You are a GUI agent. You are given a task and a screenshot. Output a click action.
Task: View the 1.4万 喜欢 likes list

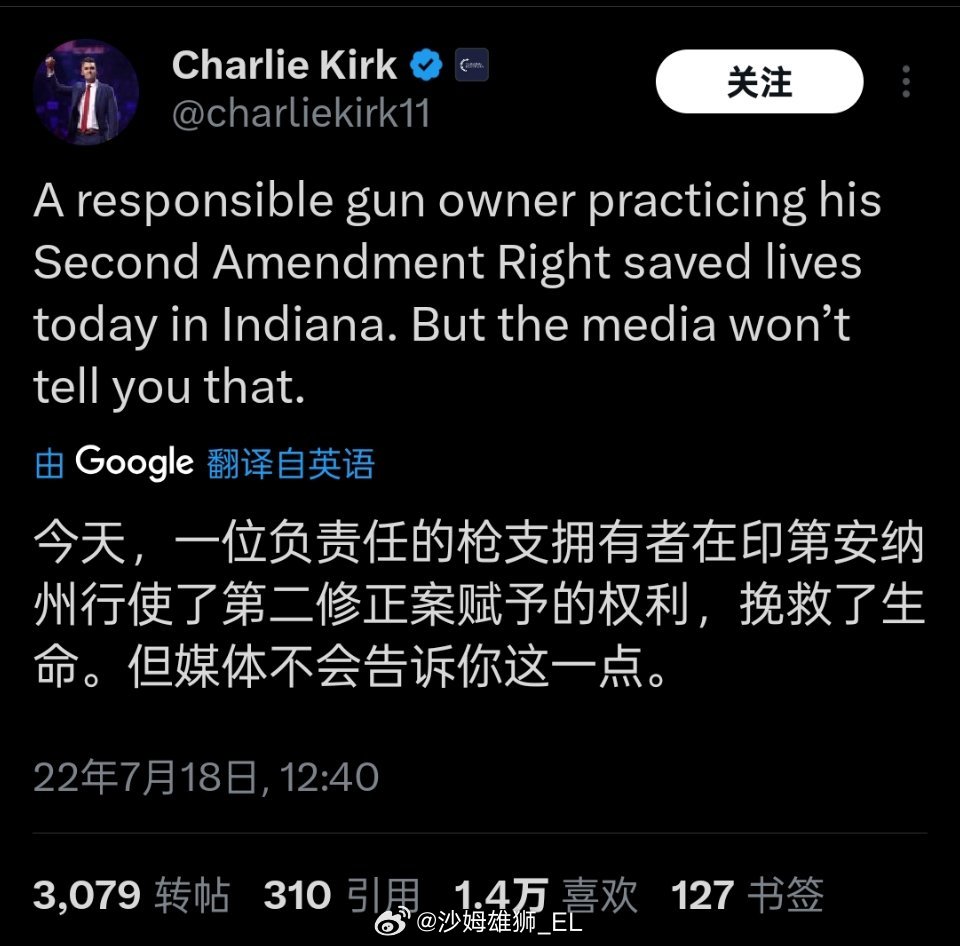tap(546, 895)
